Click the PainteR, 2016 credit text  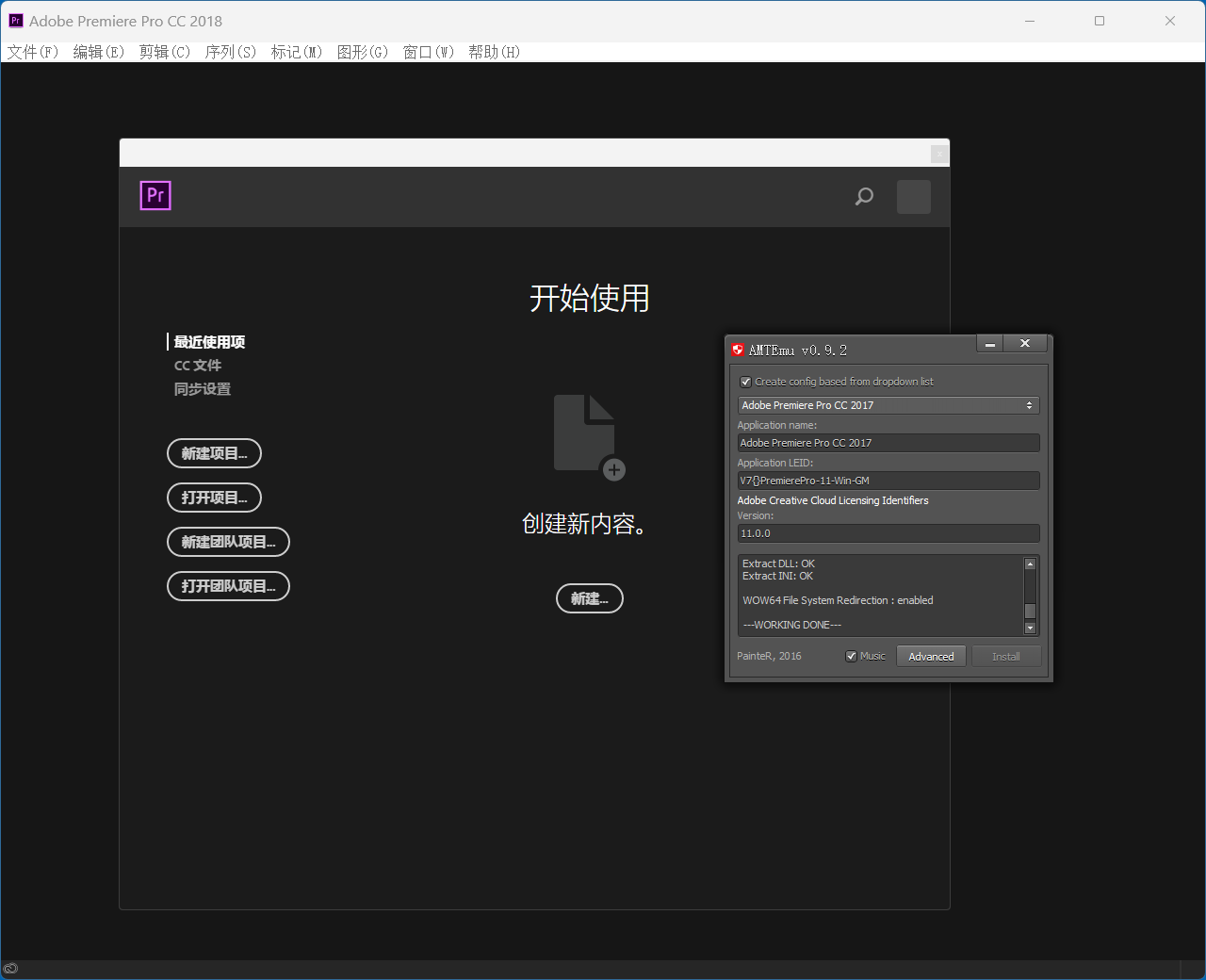[769, 656]
